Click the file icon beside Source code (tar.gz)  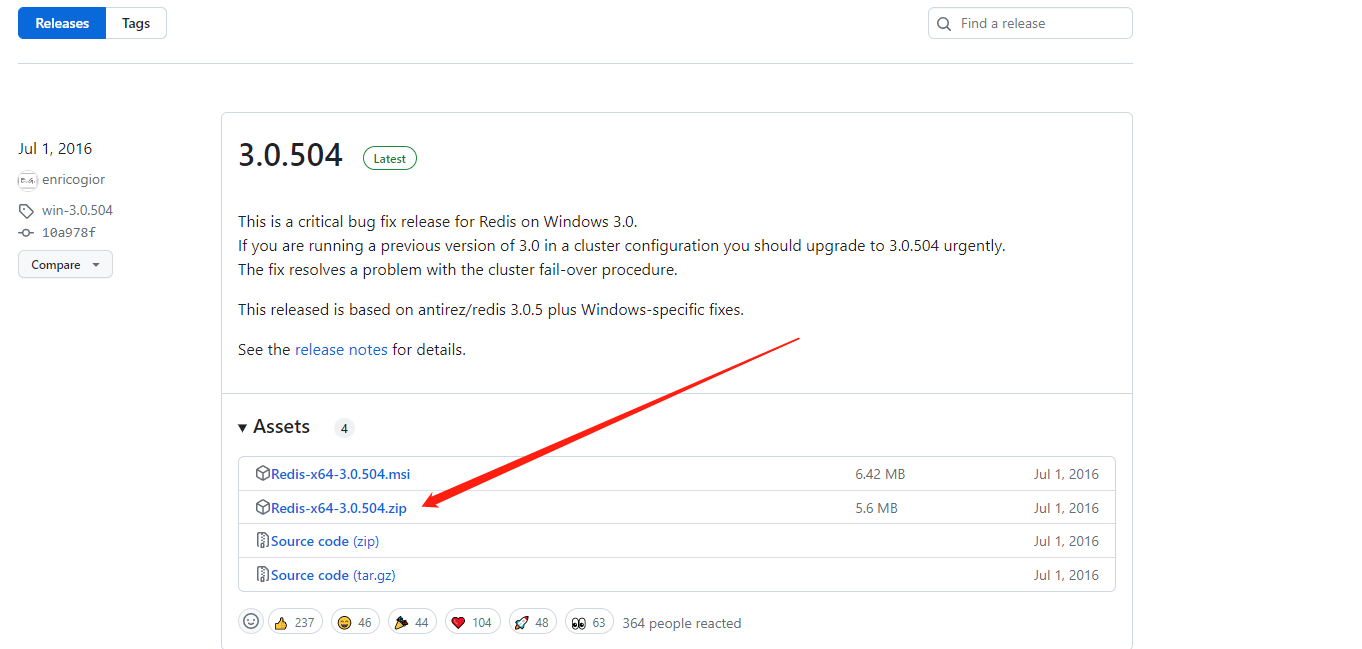tap(262, 574)
